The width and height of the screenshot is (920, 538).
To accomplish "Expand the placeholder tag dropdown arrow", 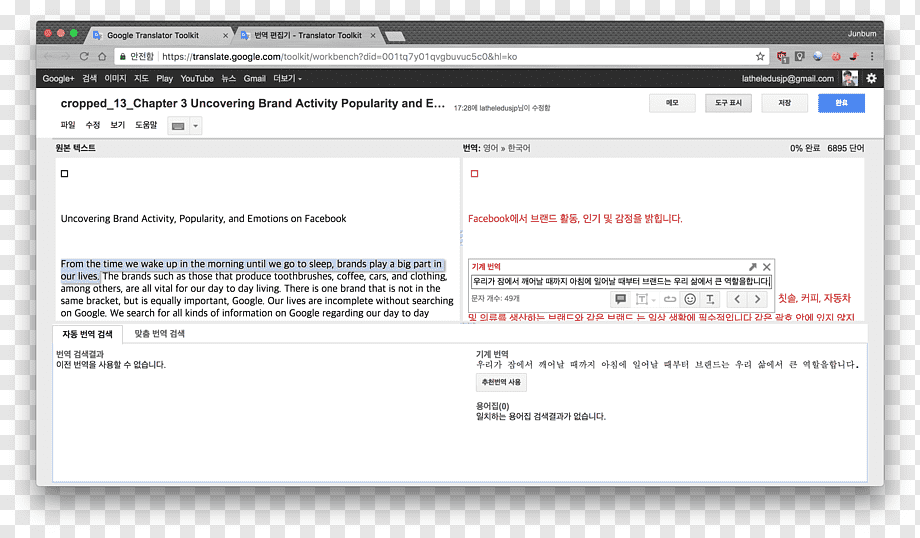I will (x=653, y=300).
